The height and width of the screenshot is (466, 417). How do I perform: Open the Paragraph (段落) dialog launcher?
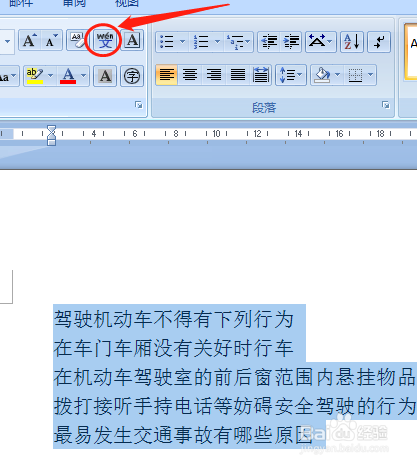pos(386,105)
